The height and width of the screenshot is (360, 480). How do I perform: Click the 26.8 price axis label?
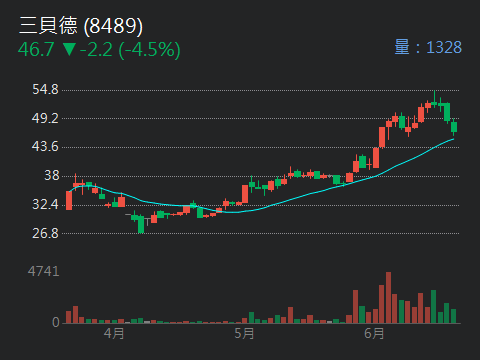point(45,233)
